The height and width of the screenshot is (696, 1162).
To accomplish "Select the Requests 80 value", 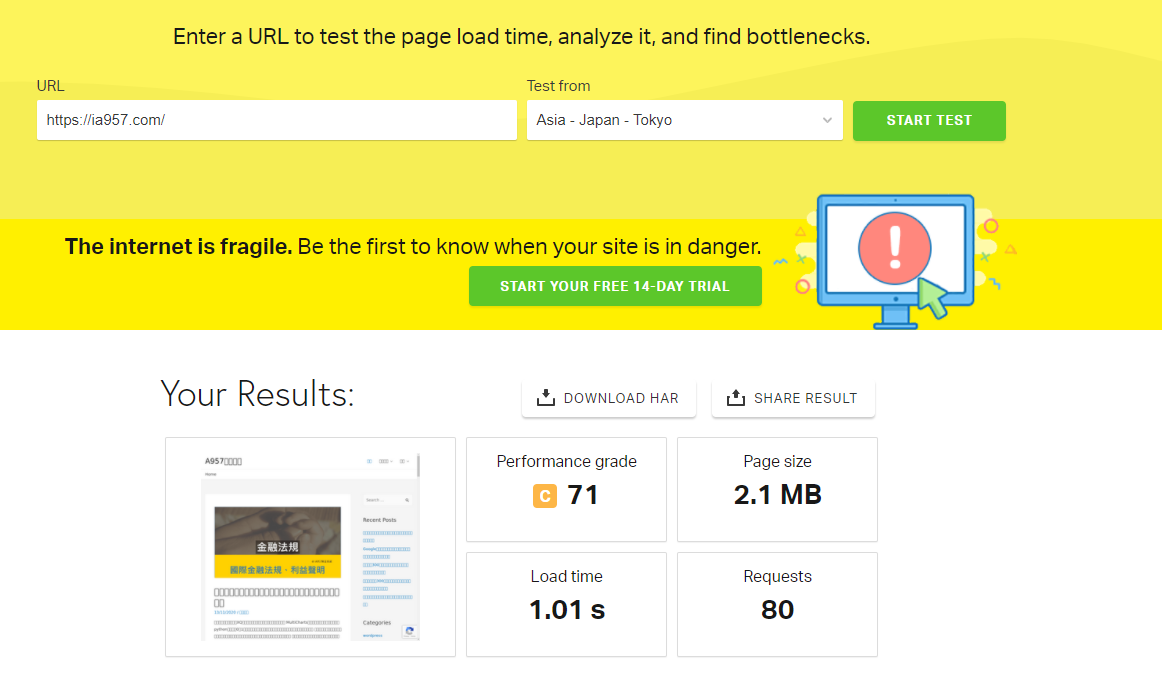I will pyautogui.click(x=777, y=610).
